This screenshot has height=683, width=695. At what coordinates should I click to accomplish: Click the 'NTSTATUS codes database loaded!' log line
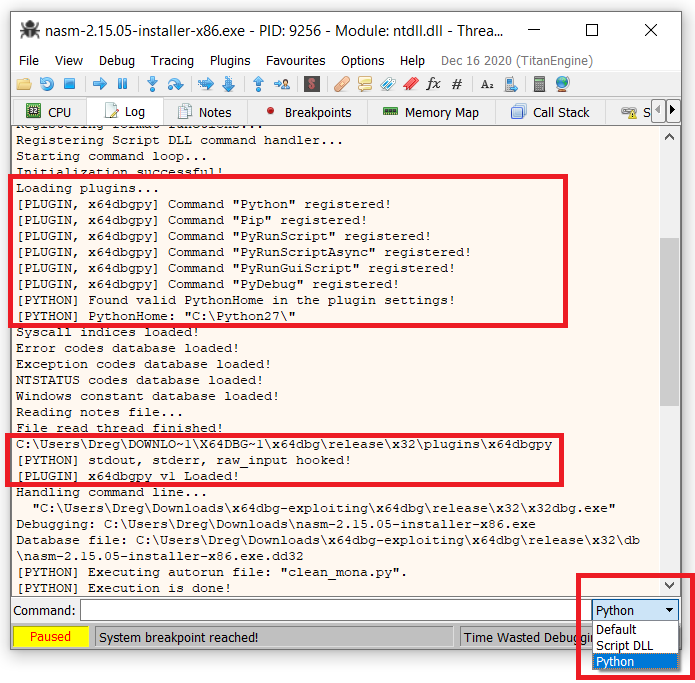[139, 380]
